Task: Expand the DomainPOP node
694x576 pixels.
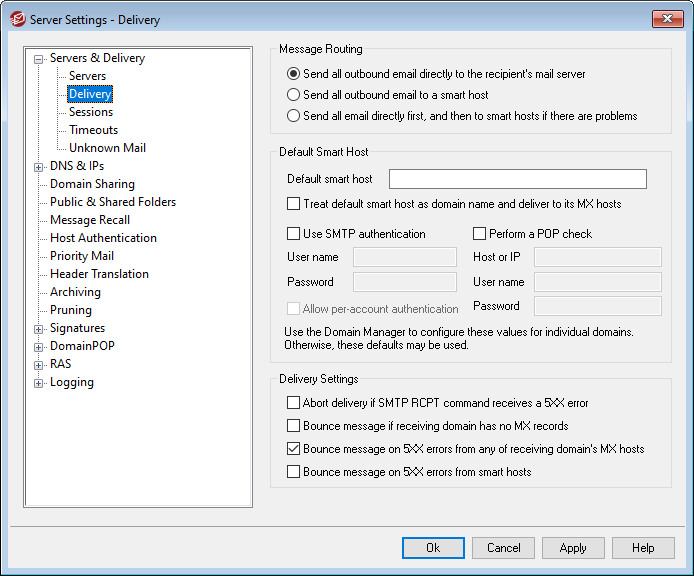Action: 39,347
